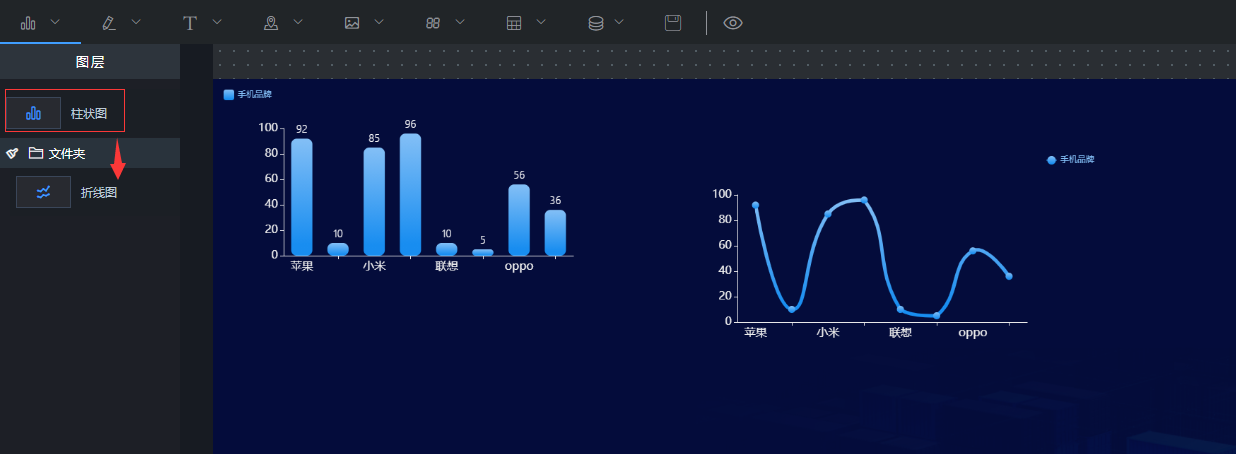This screenshot has width=1236, height=454.
Task: Click 苹果 axis label on bar chart
Action: pyautogui.click(x=302, y=266)
